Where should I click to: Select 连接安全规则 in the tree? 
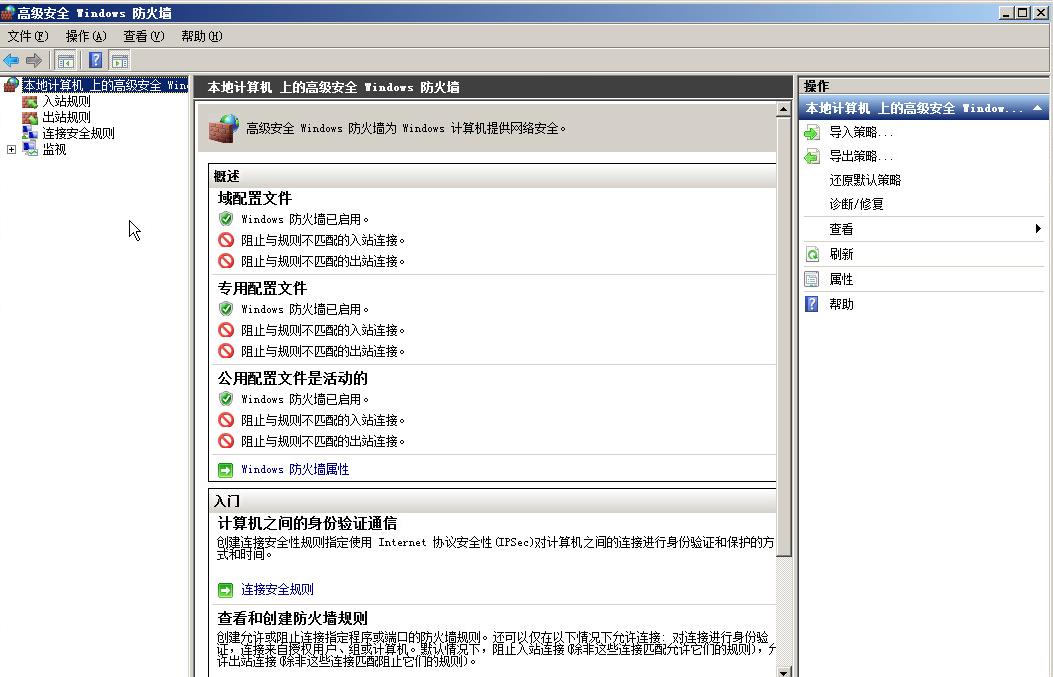79,133
